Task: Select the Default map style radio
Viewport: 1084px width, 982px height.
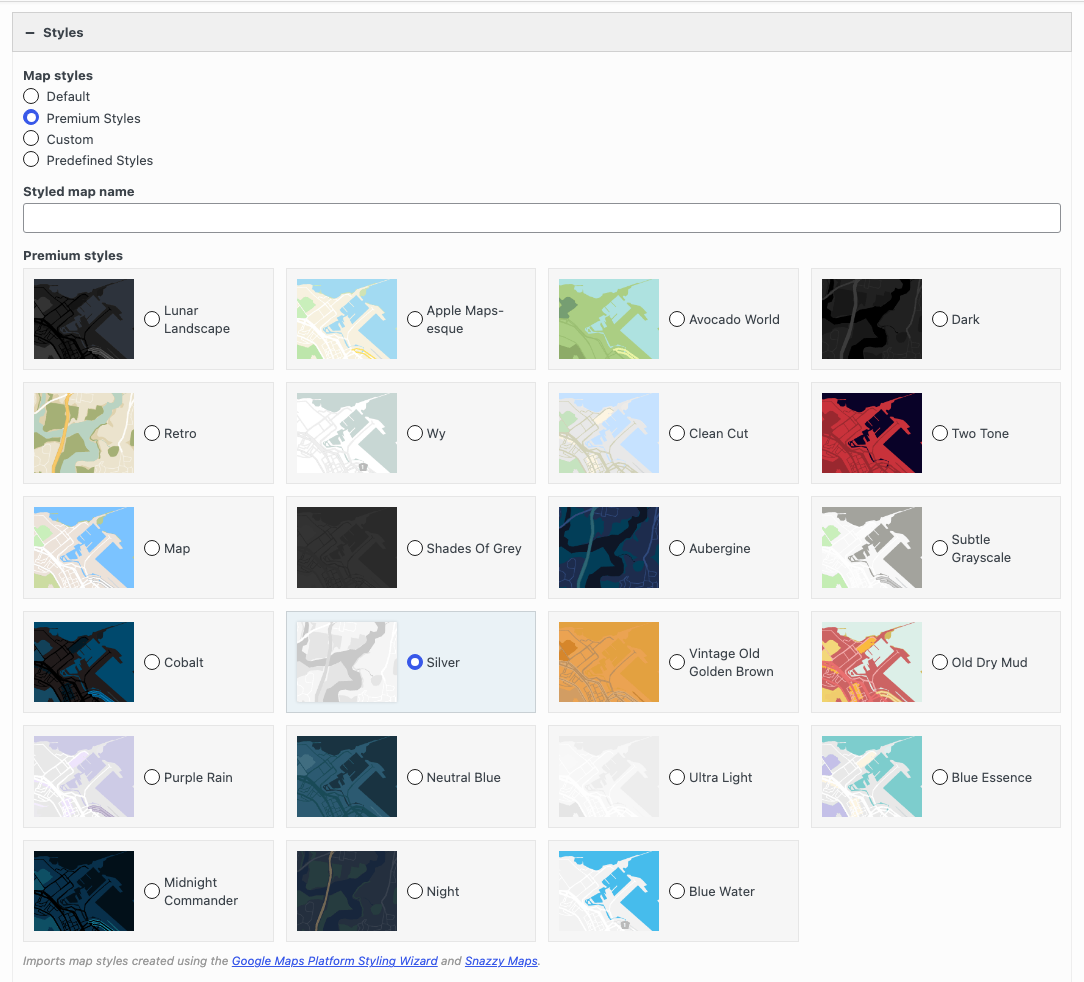Action: [31, 96]
